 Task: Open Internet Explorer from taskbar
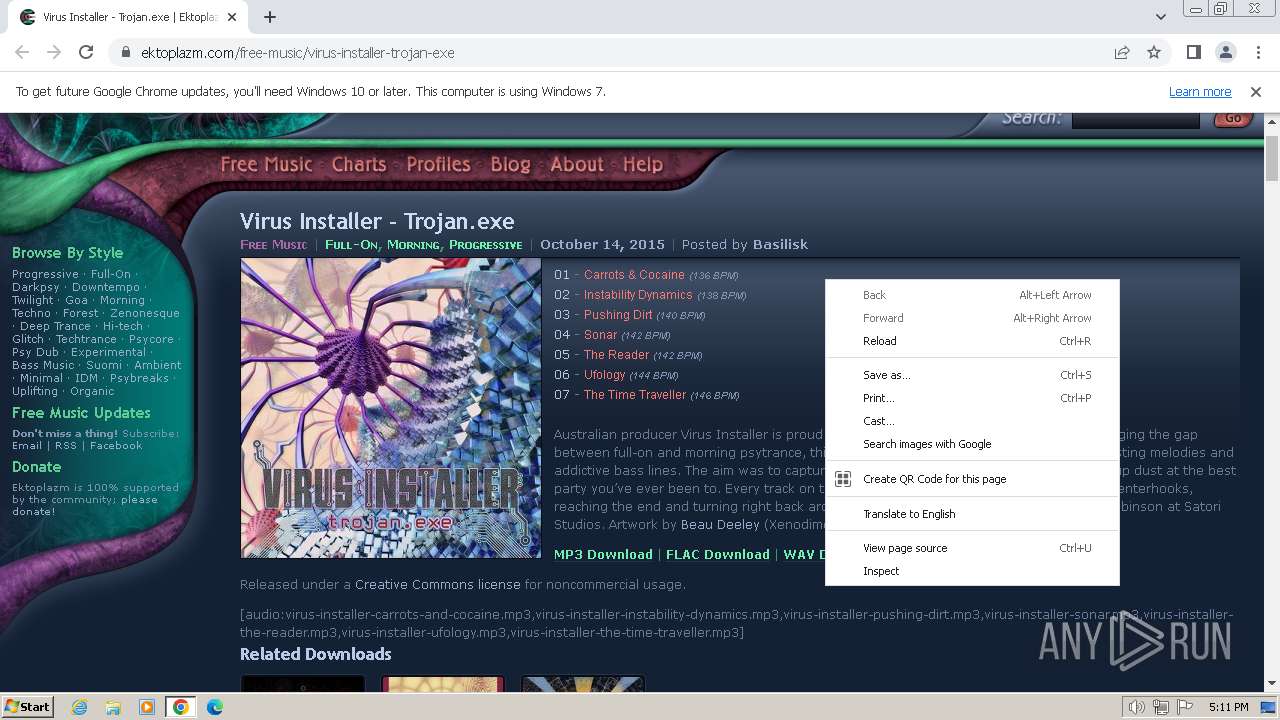pos(79,707)
